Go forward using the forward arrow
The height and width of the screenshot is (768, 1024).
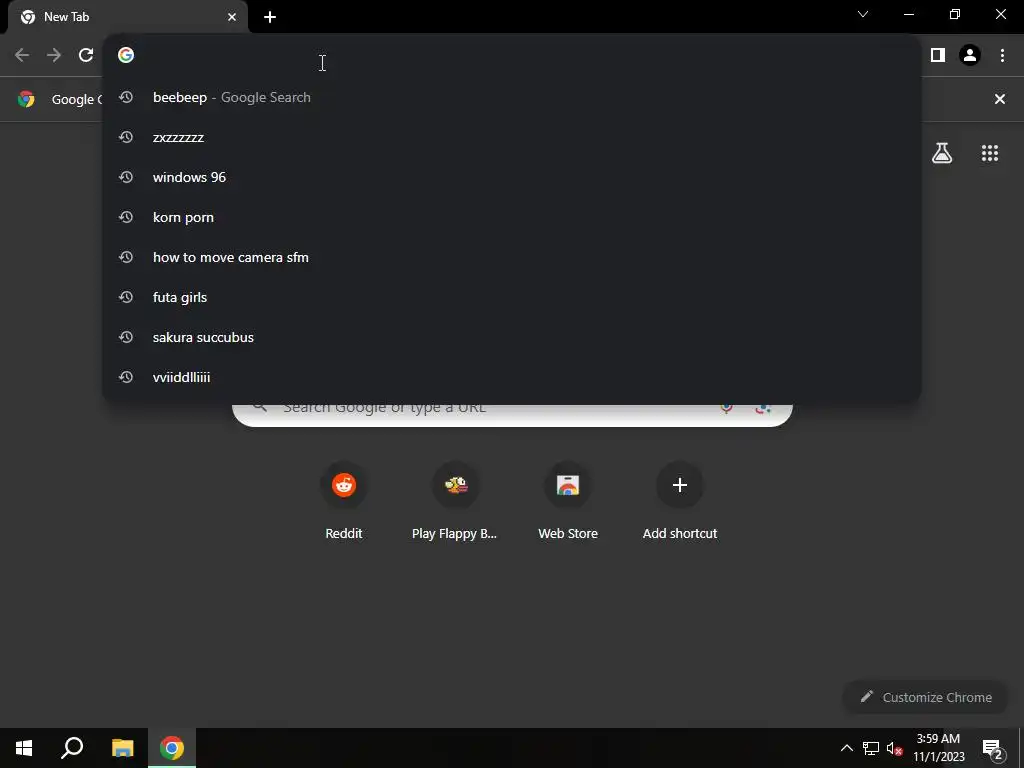coord(54,55)
